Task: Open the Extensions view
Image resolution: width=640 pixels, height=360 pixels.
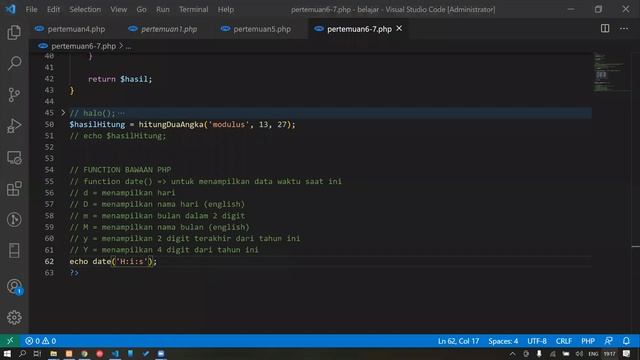Action: click(x=14, y=189)
